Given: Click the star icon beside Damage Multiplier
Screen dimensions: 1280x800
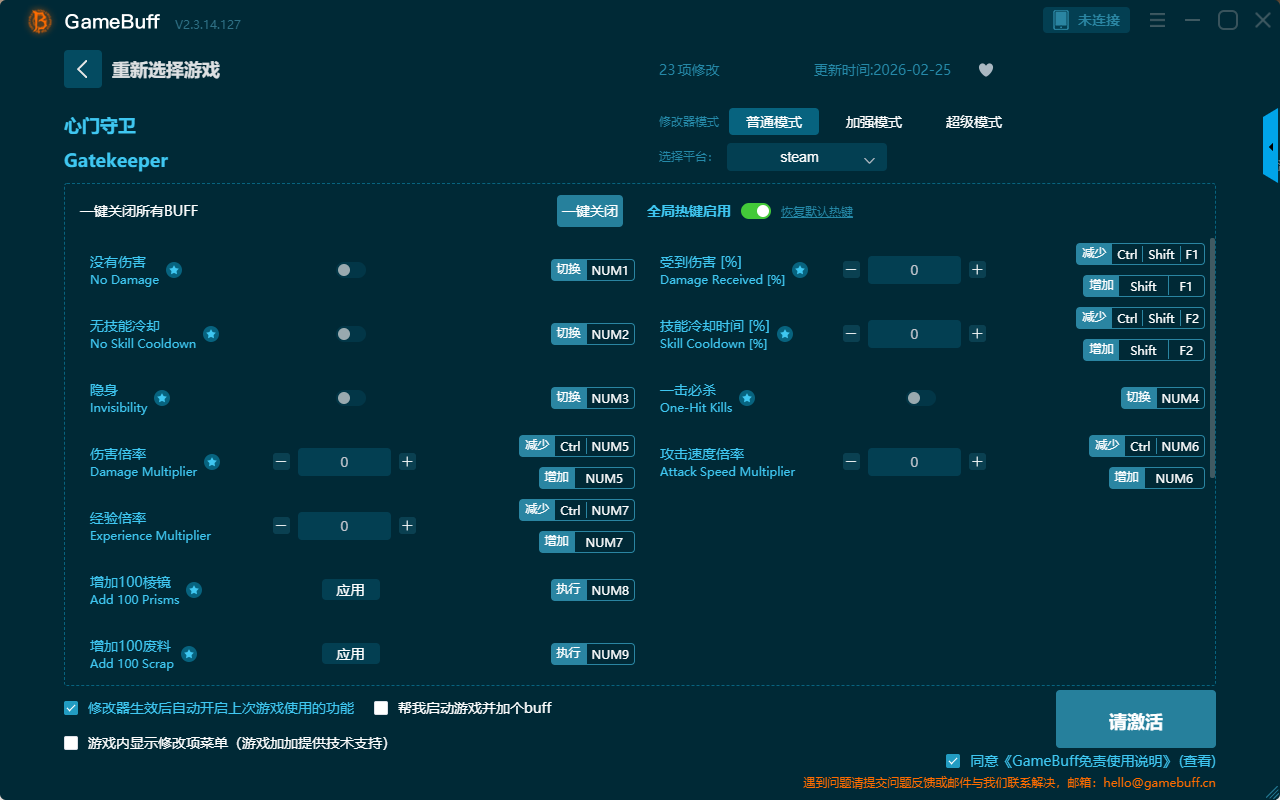Looking at the screenshot, I should [x=212, y=462].
